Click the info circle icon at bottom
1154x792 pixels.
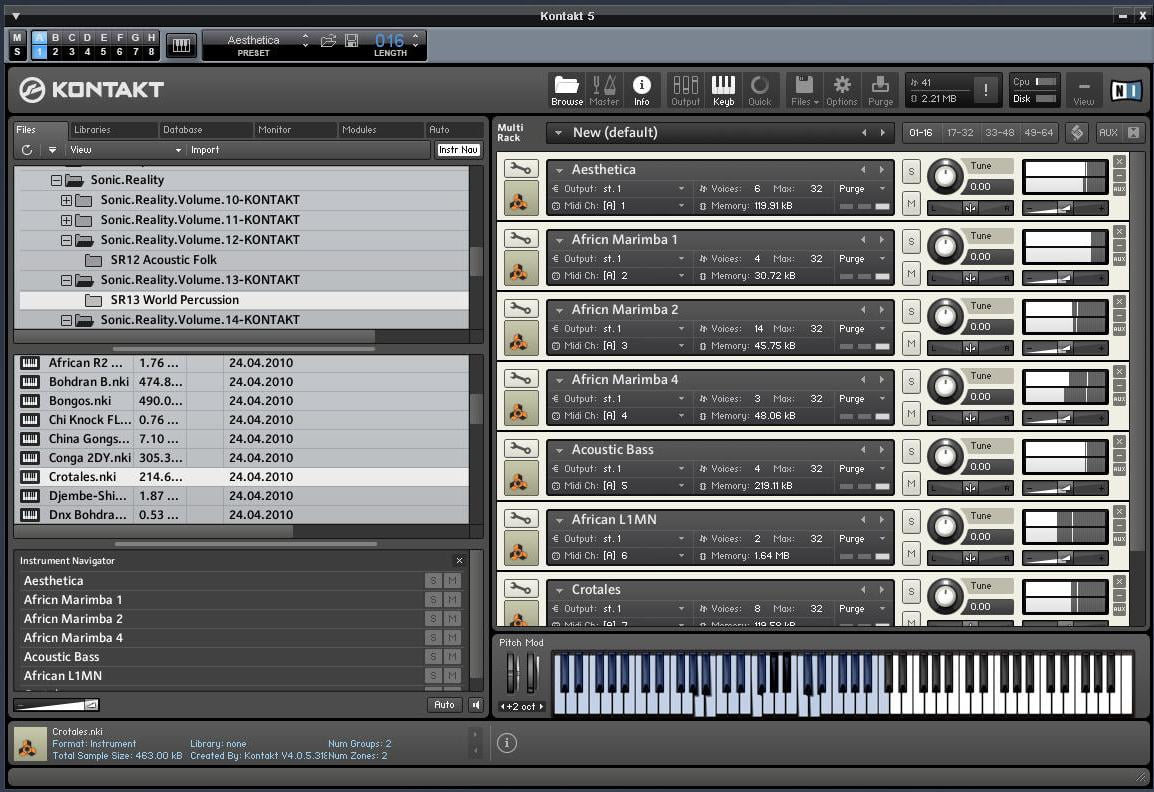506,743
